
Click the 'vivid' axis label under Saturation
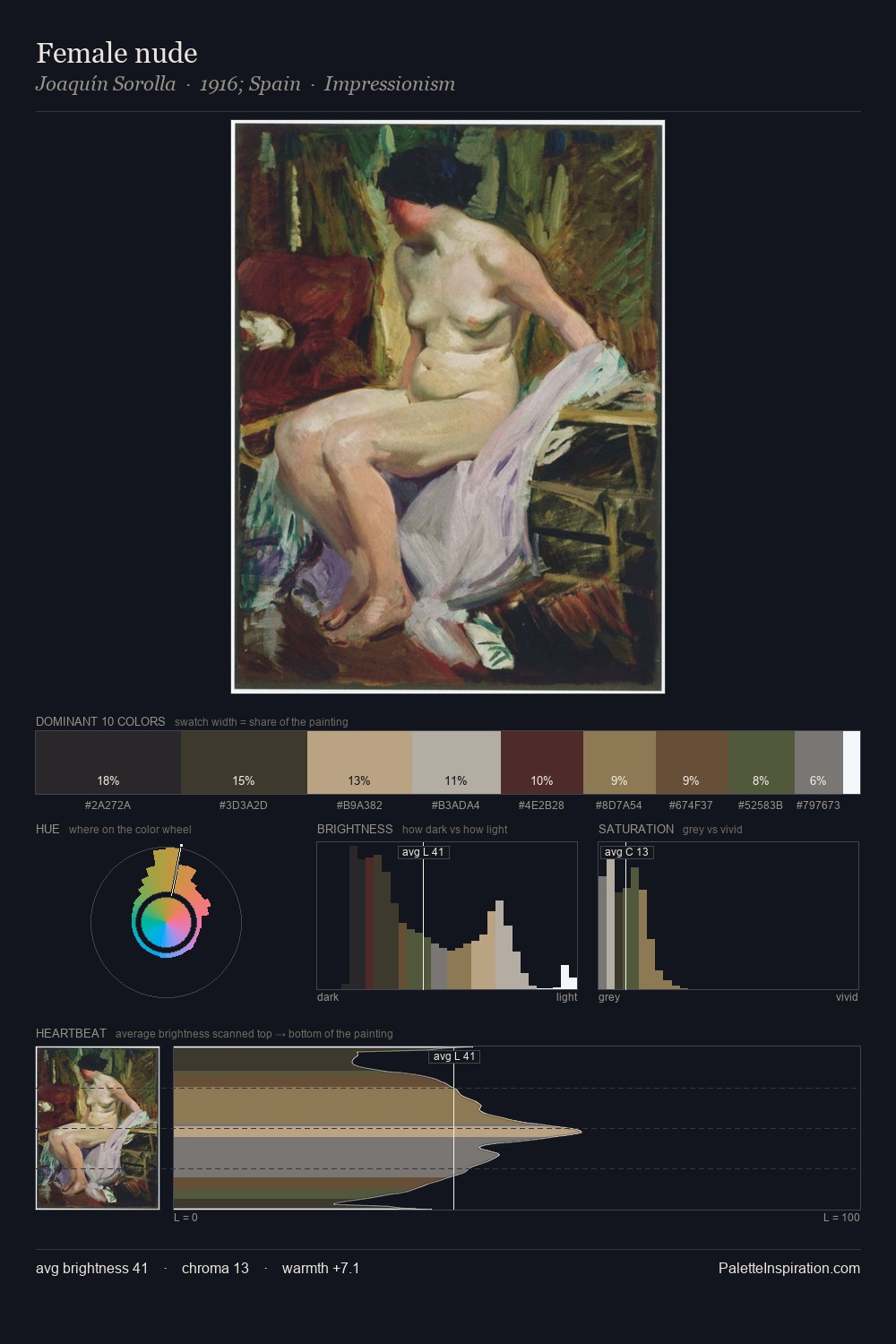(847, 997)
